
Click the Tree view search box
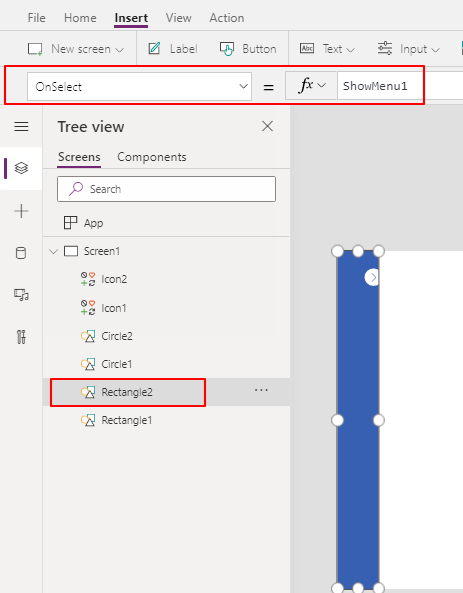(166, 189)
